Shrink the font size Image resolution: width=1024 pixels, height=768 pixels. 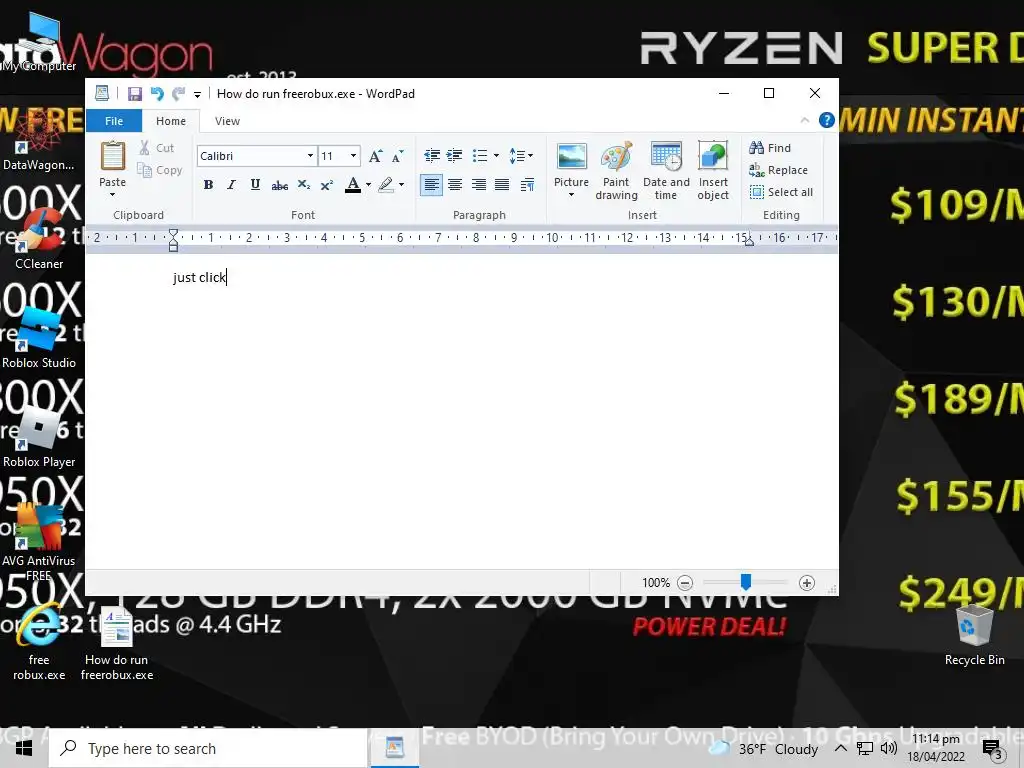point(398,155)
